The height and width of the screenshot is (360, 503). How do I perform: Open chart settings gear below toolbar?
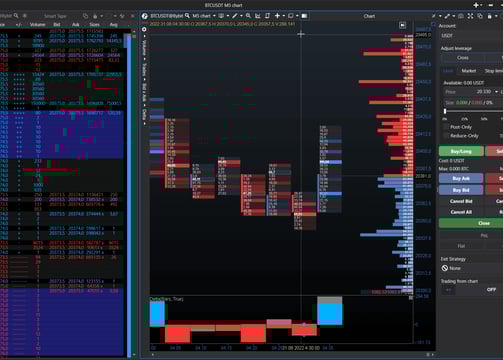tap(144, 29)
